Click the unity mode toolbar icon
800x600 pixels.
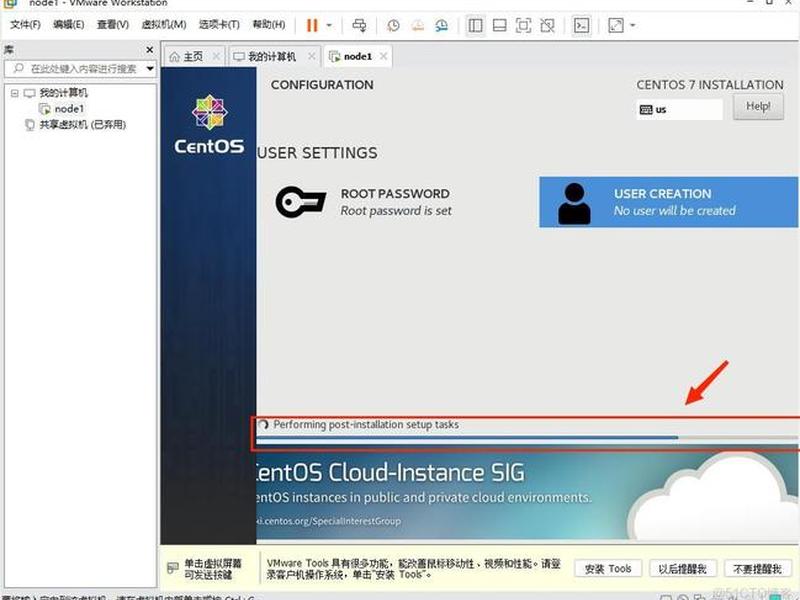(x=547, y=25)
